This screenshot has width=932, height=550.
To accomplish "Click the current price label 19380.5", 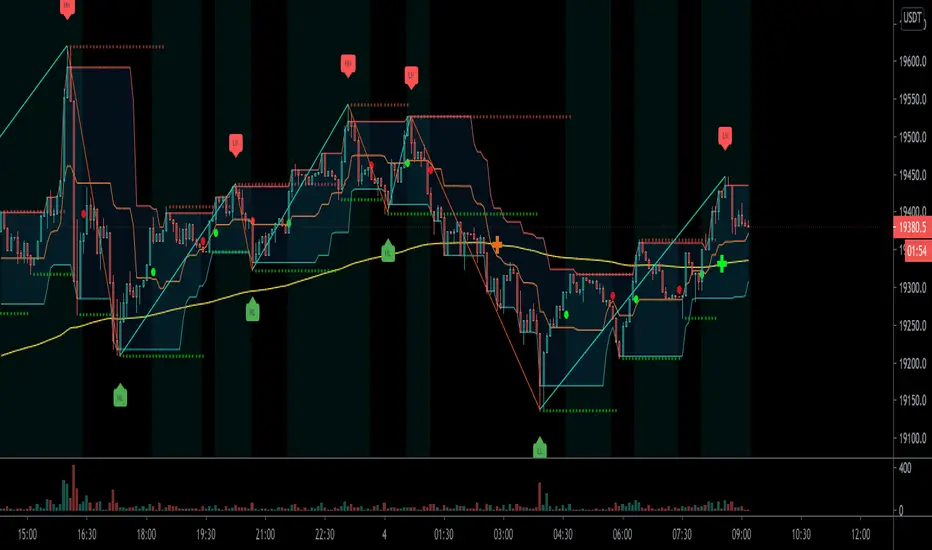I will click(912, 227).
